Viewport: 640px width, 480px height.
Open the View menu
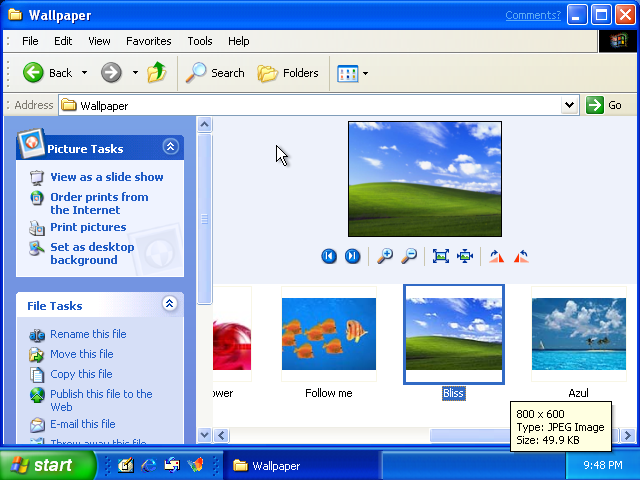click(99, 41)
